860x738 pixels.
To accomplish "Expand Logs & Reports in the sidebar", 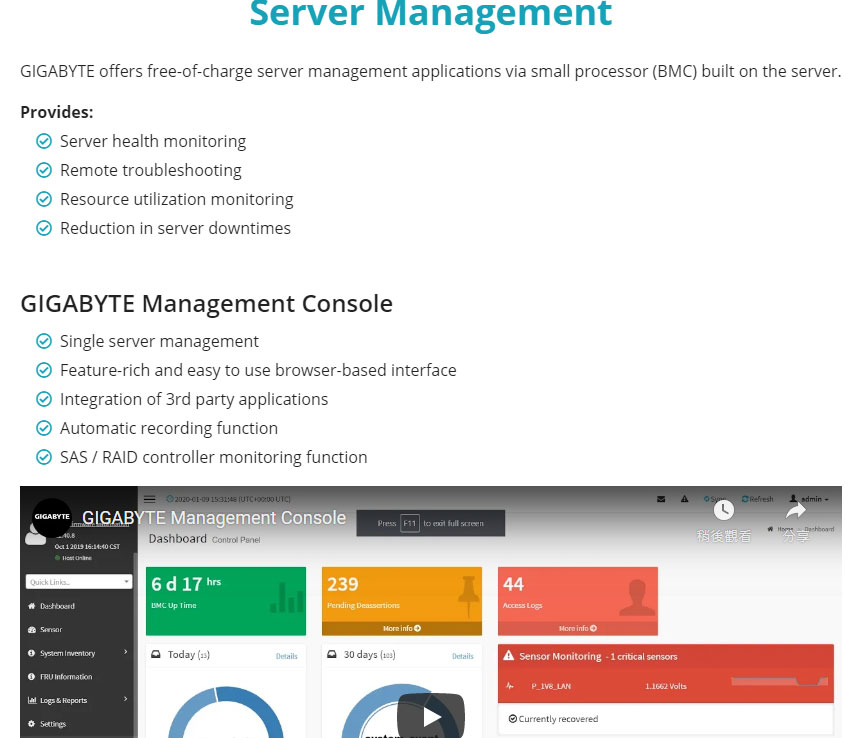I will (78, 700).
